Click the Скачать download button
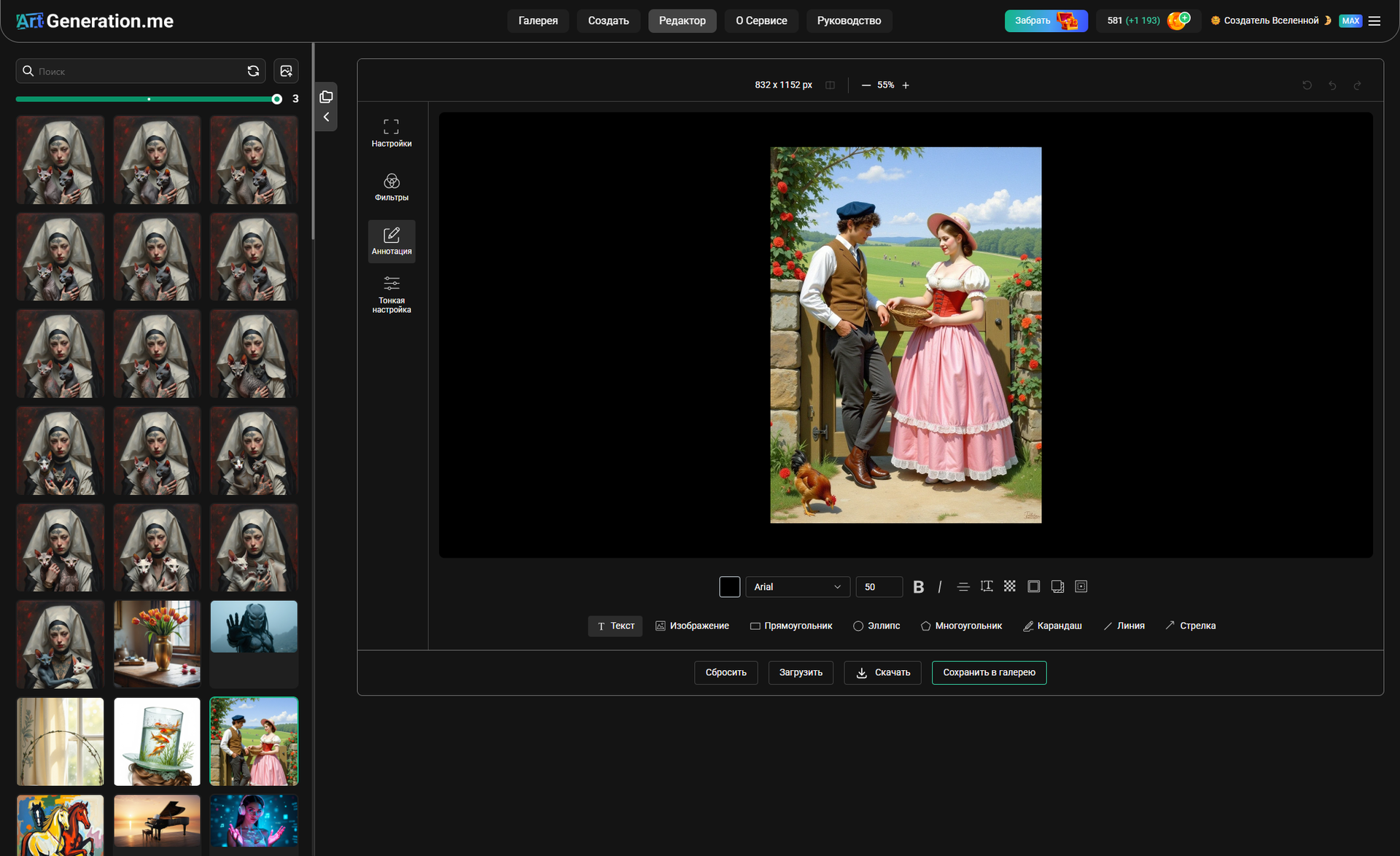The height and width of the screenshot is (856, 1400). (x=882, y=673)
